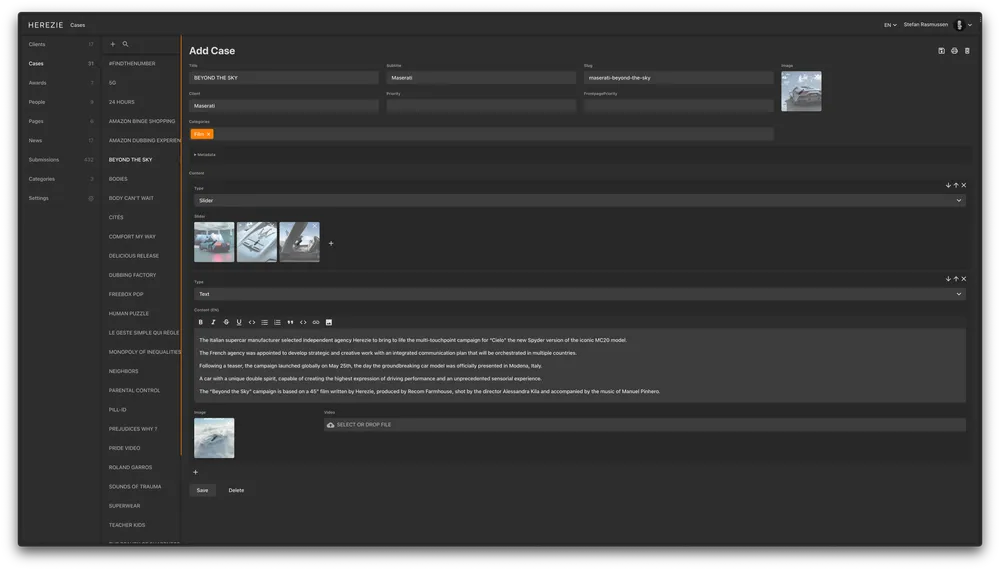
Task: Go to Submissions in the sidebar
Action: pos(44,160)
